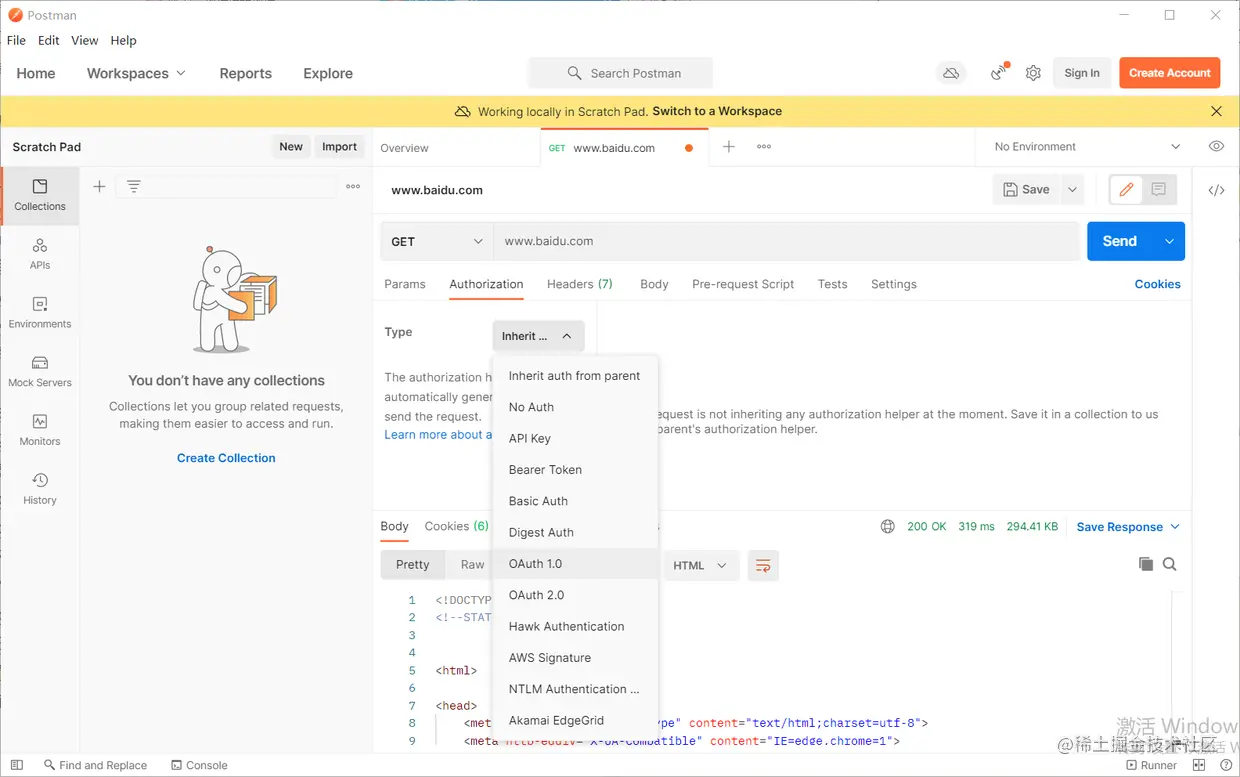Toggle sidebar icon in status bar

(17, 765)
